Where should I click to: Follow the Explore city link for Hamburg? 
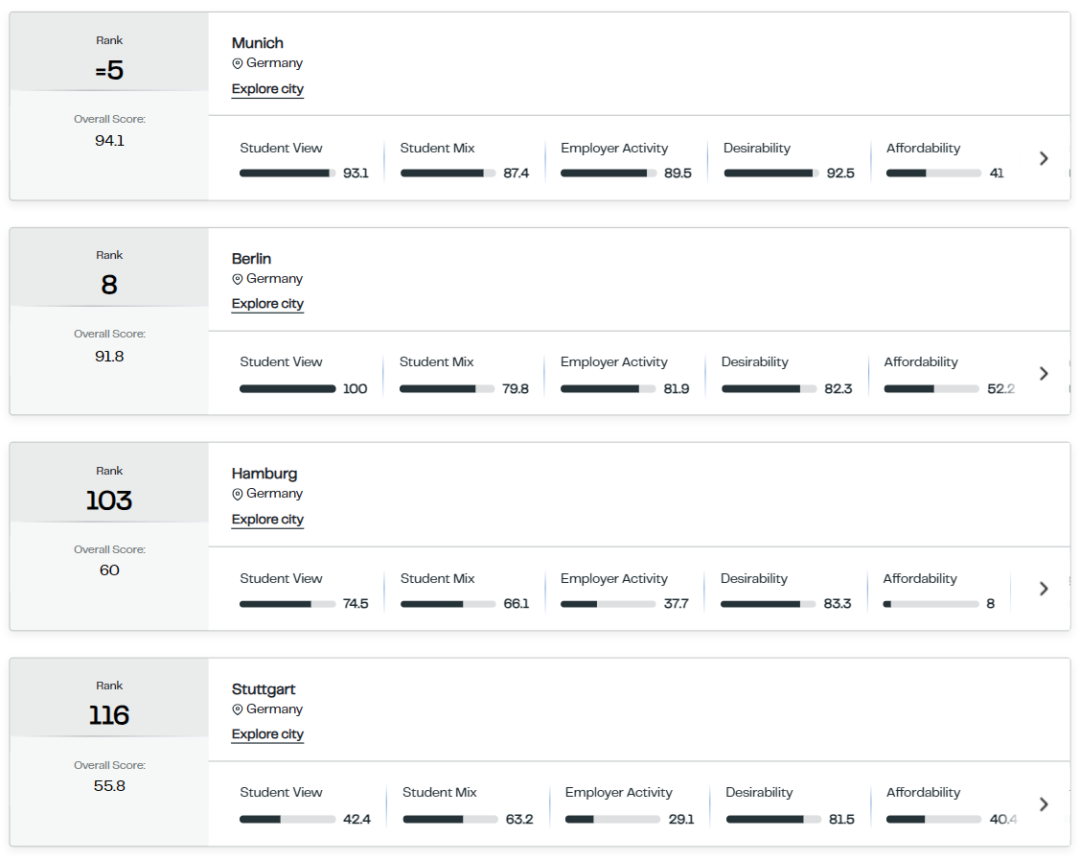point(267,519)
